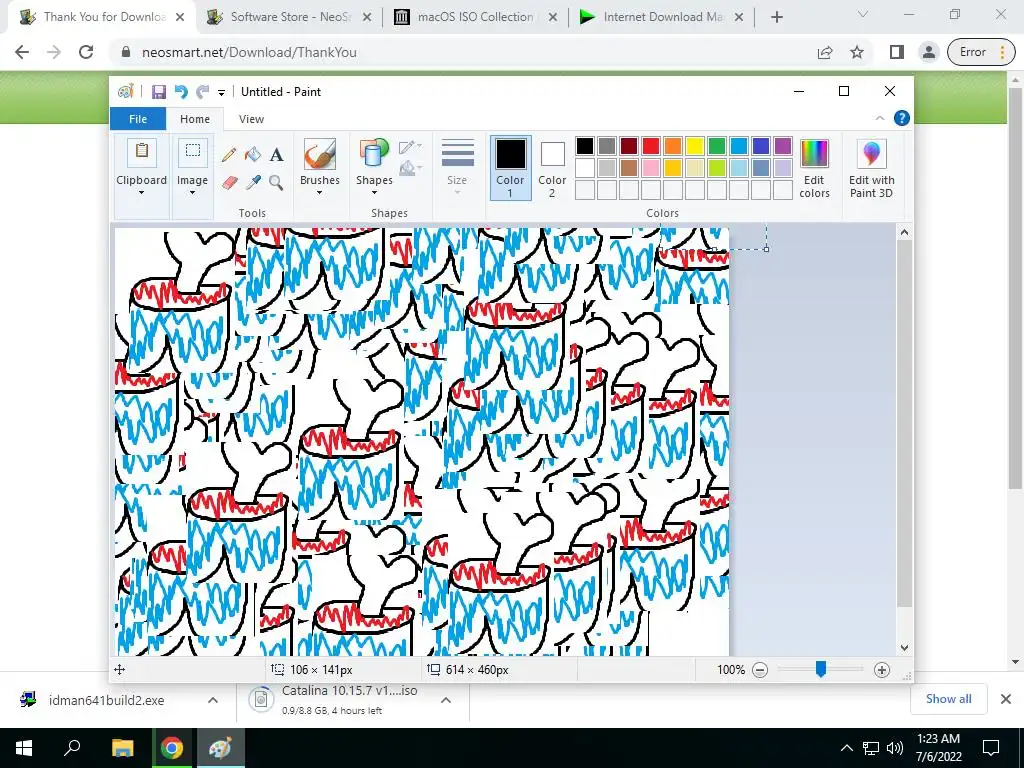
Task: Open options arrow for idman641build2.exe download
Action: 213,700
